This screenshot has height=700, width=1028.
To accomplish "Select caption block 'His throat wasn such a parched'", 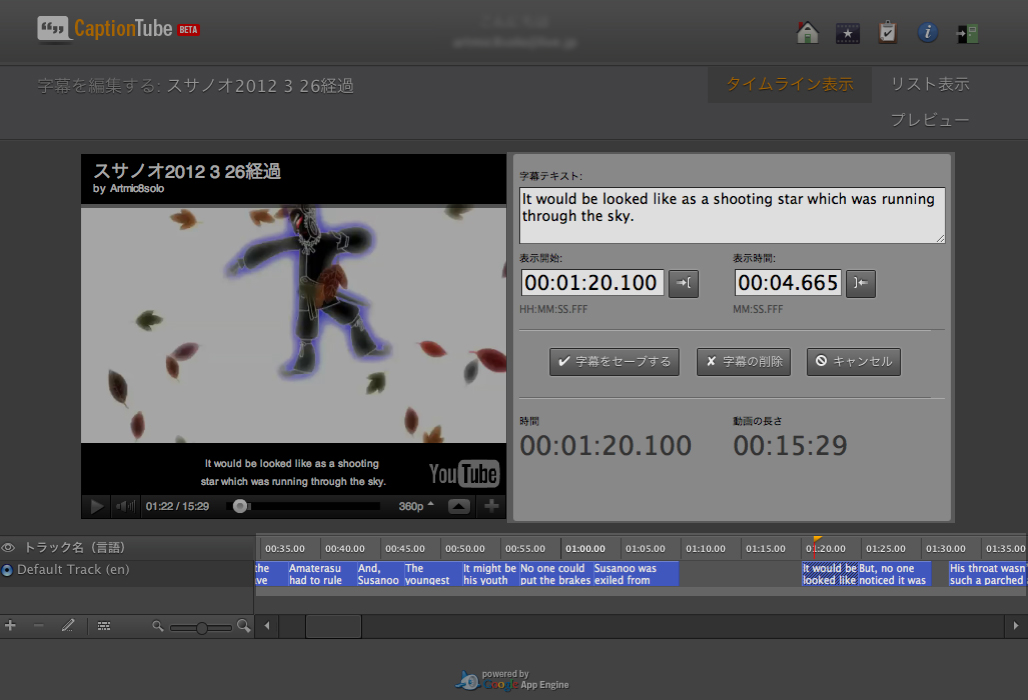I will [987, 574].
